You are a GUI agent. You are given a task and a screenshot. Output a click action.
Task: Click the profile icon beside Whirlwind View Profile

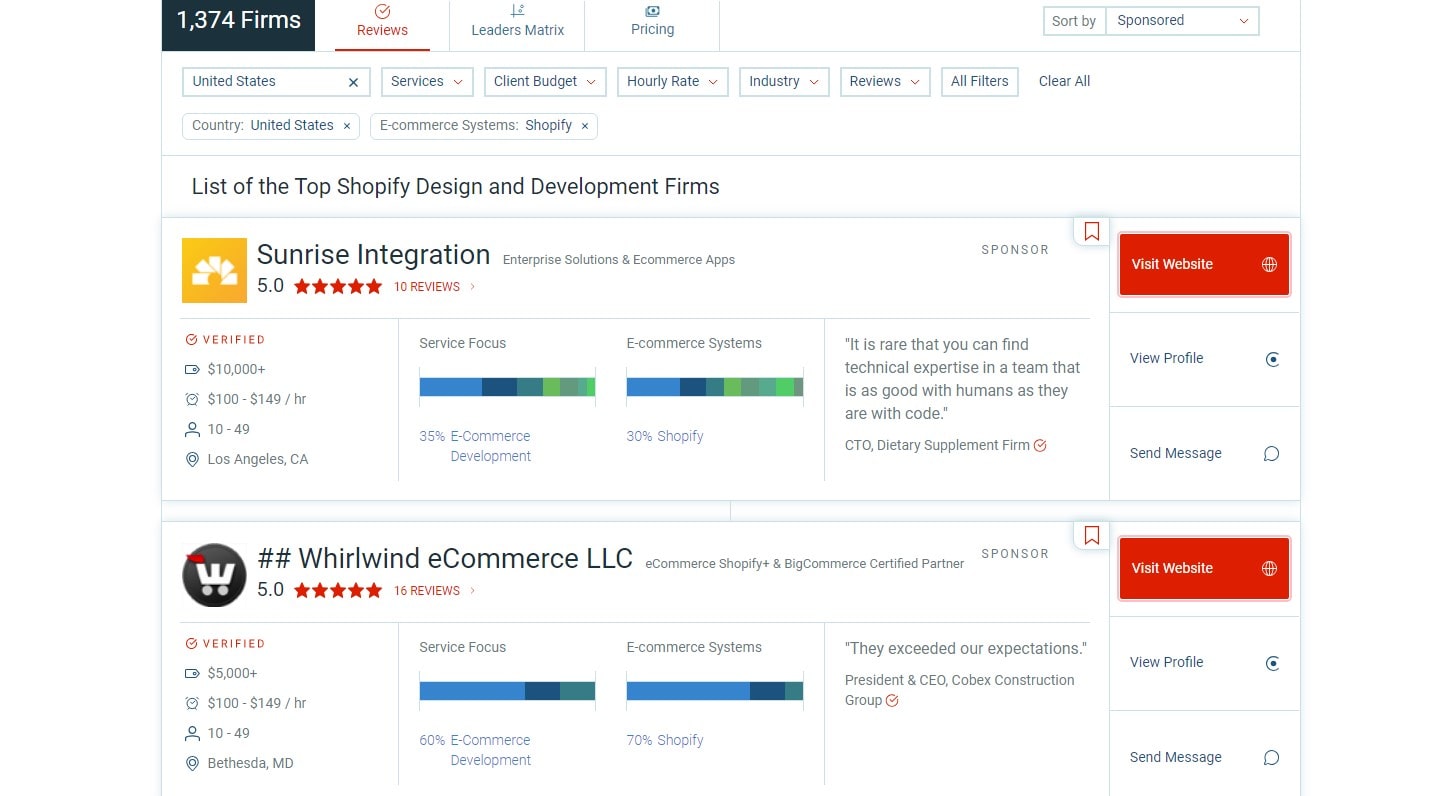click(x=1272, y=663)
